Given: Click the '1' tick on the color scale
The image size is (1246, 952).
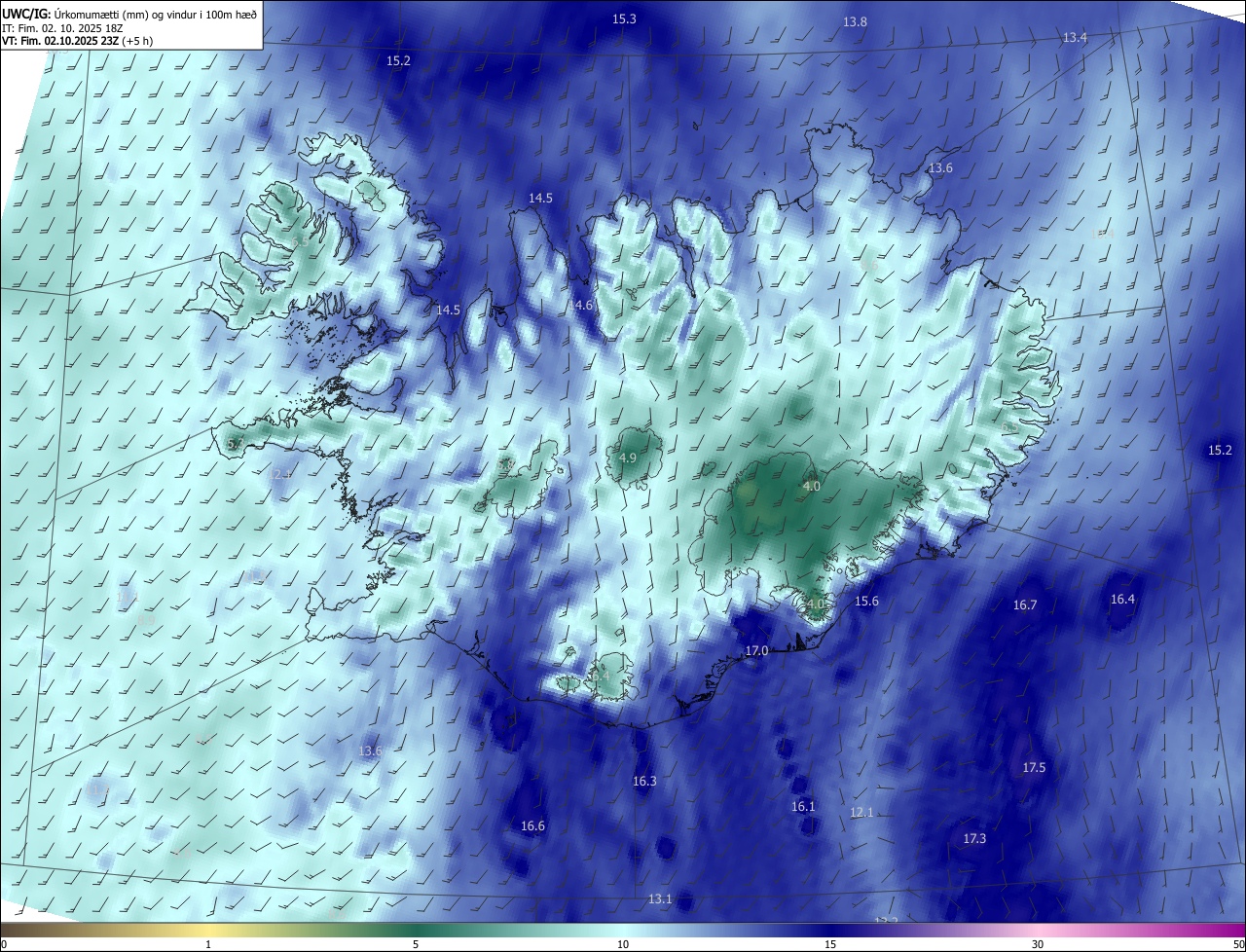Looking at the screenshot, I should 209,944.
